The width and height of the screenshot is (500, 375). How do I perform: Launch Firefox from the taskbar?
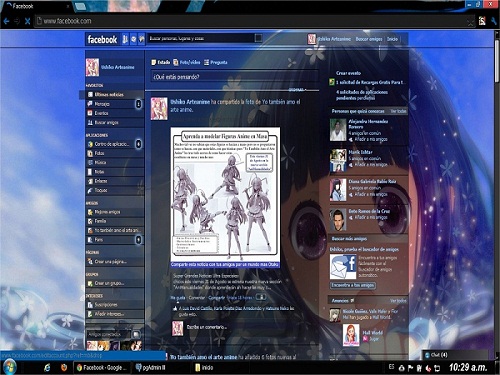pyautogui.click(x=64, y=368)
